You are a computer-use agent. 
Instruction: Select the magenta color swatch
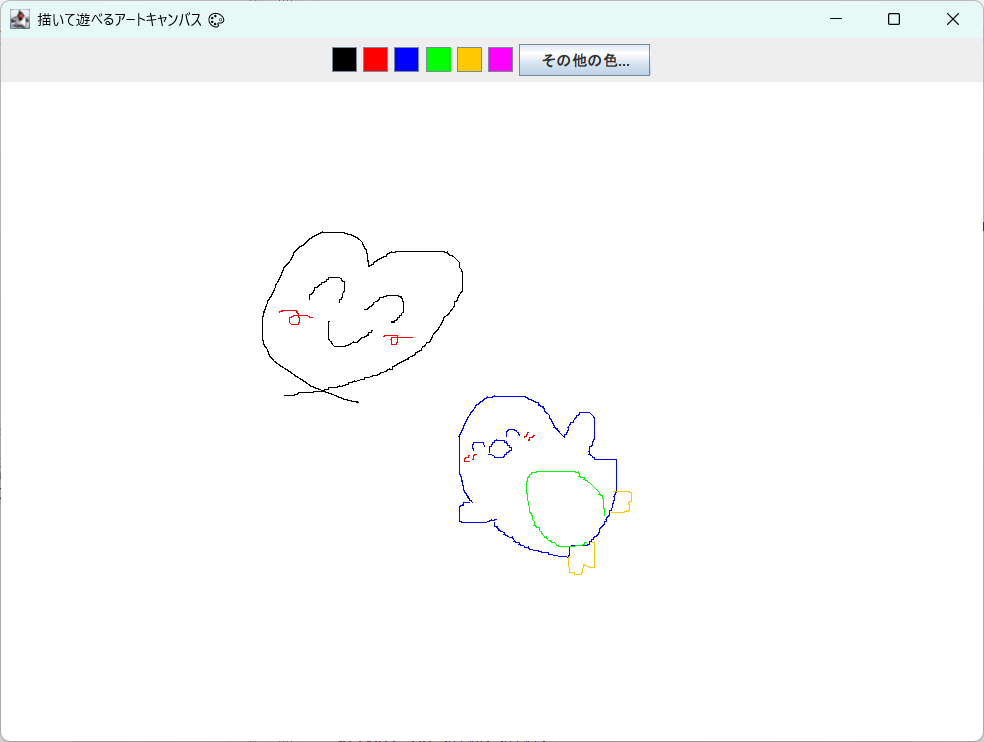(499, 59)
